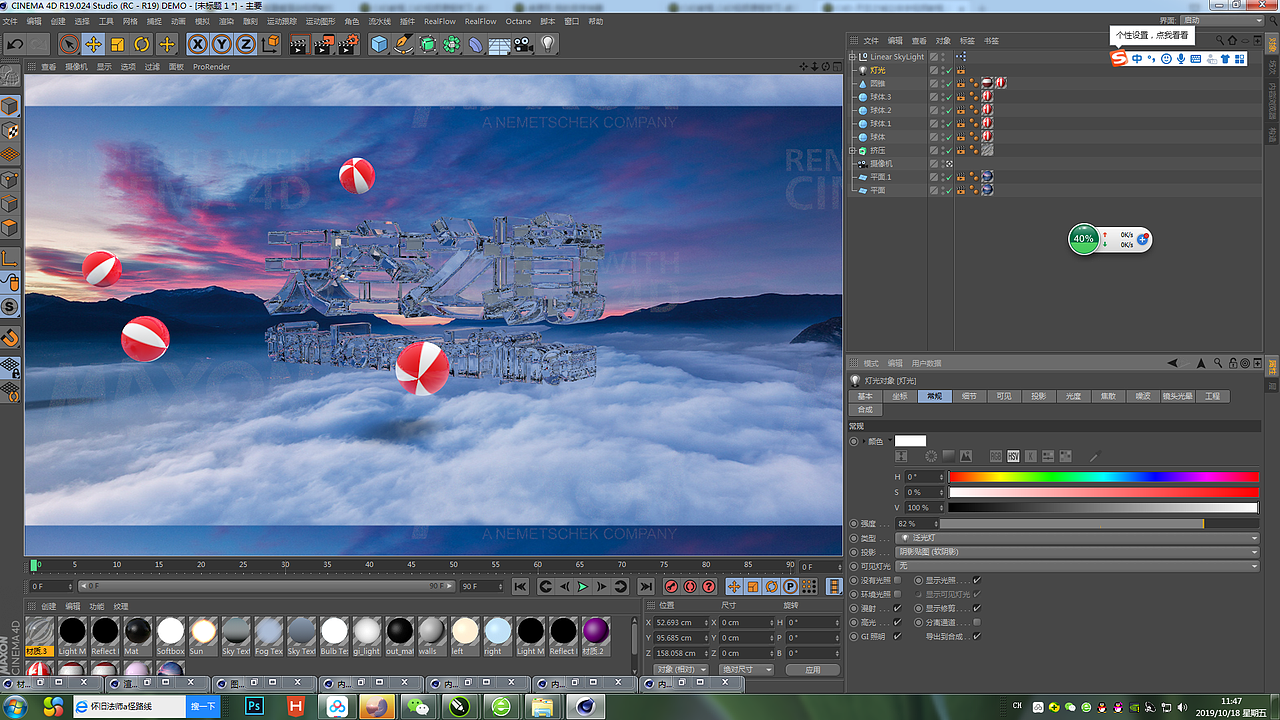Open the ProRender viewport menu
Viewport: 1280px width, 720px height.
click(211, 67)
